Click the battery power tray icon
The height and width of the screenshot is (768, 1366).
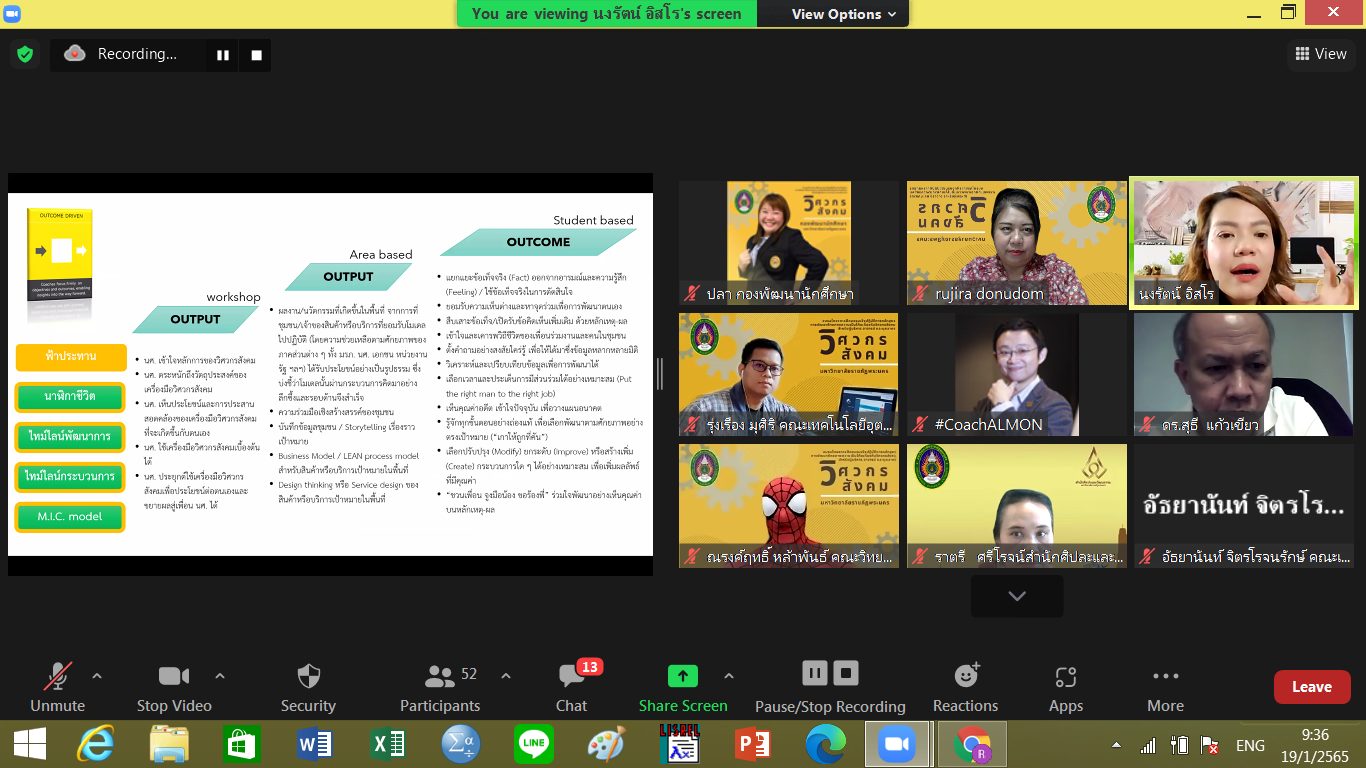tap(1181, 746)
